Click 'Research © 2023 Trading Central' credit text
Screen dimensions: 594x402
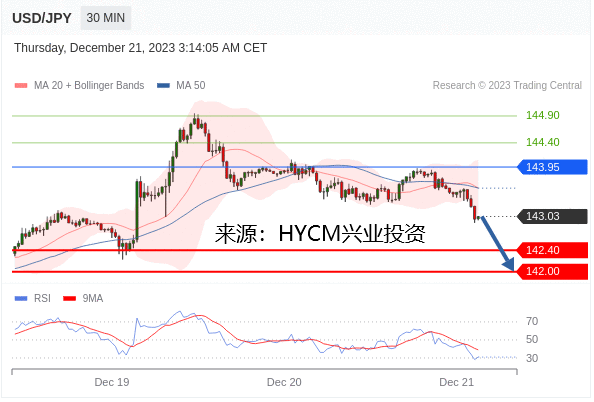coord(507,86)
